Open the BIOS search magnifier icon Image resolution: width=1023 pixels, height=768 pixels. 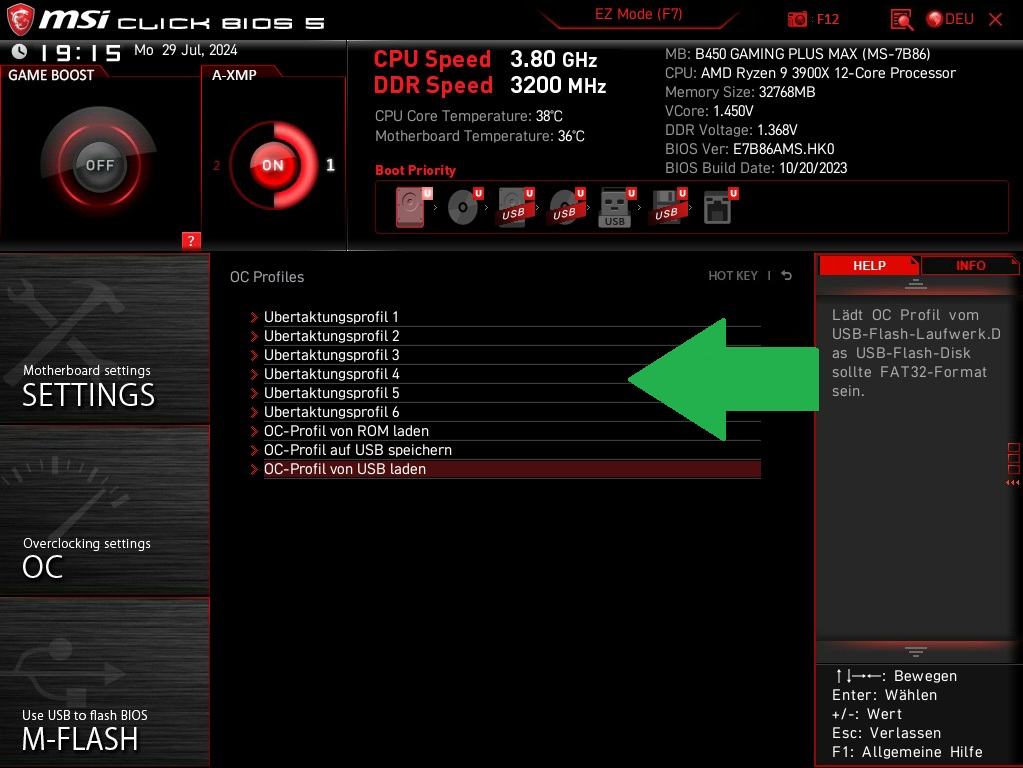tap(902, 20)
